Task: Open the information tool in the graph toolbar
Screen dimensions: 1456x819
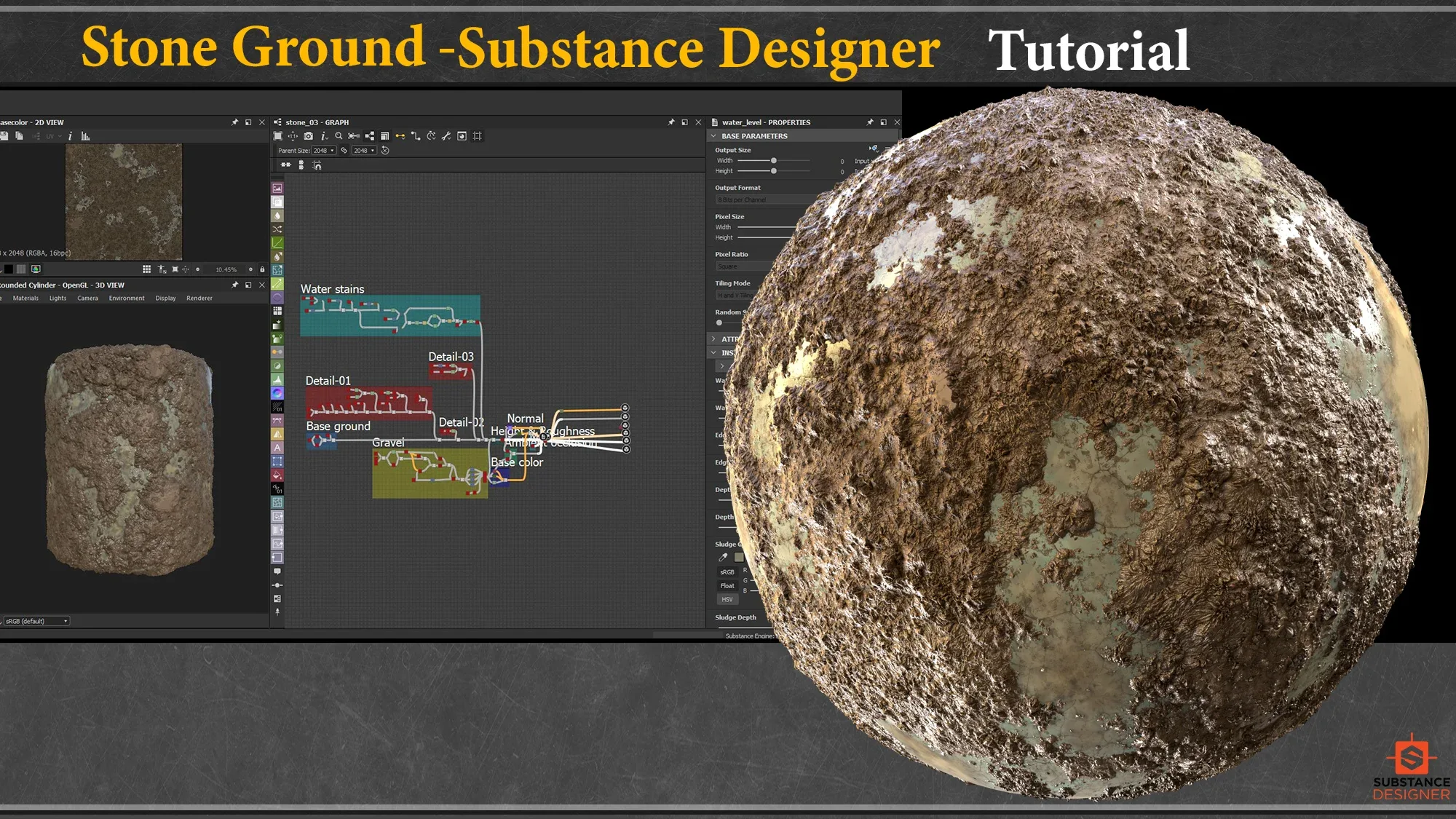Action: (324, 136)
